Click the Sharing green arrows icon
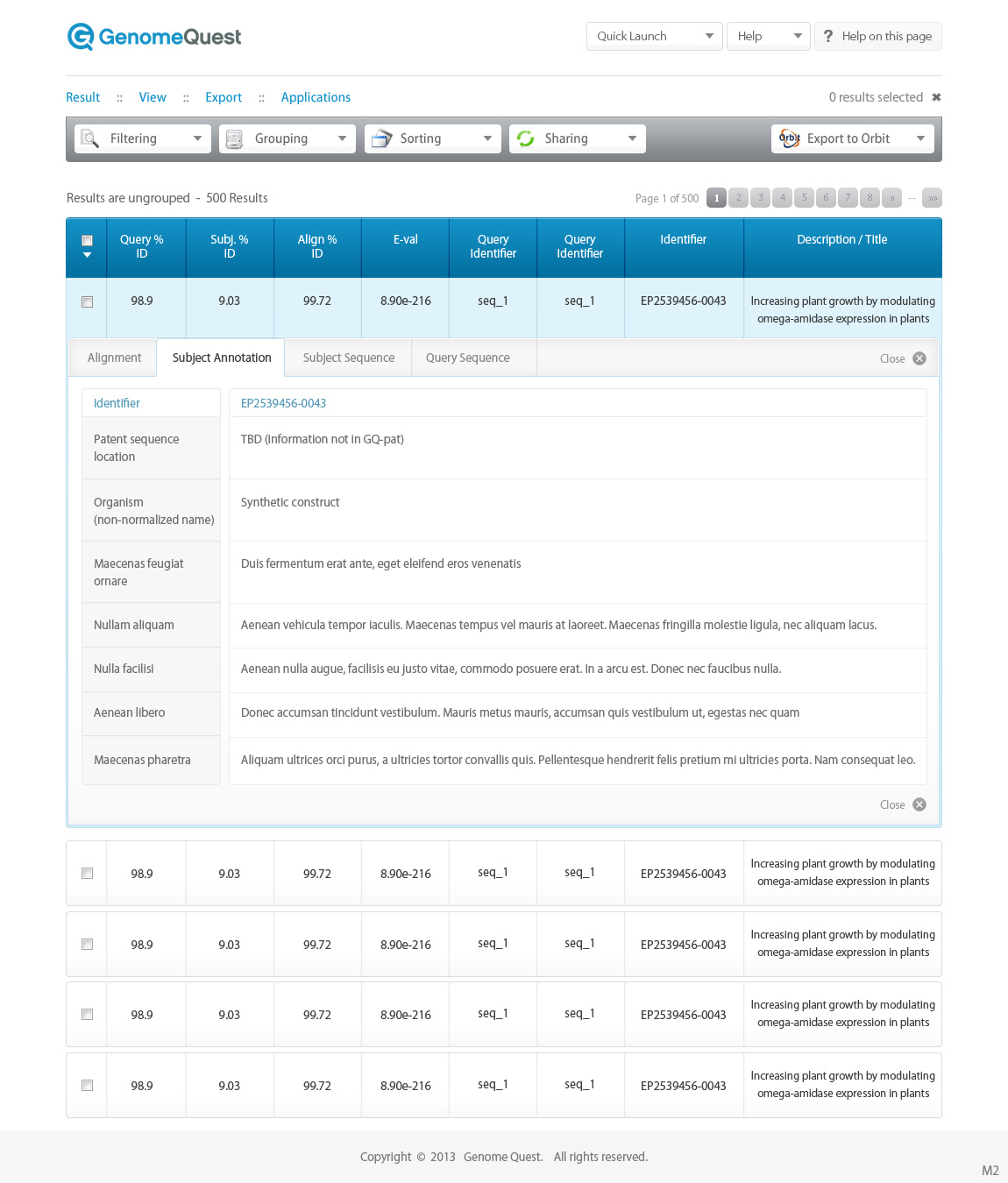Screen dimensions: 1008x1183 tap(525, 138)
